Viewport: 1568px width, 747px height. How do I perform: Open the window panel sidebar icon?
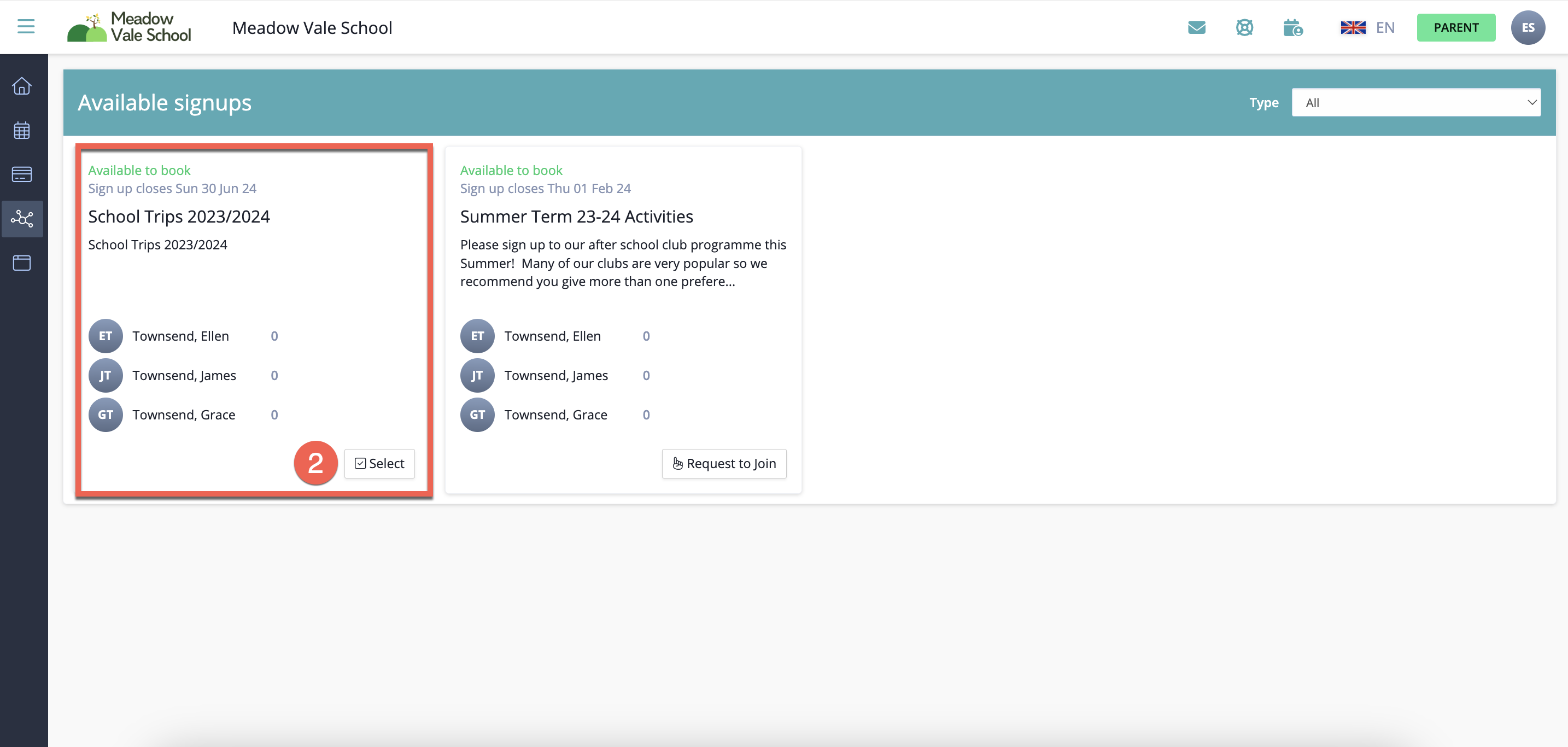(x=22, y=263)
